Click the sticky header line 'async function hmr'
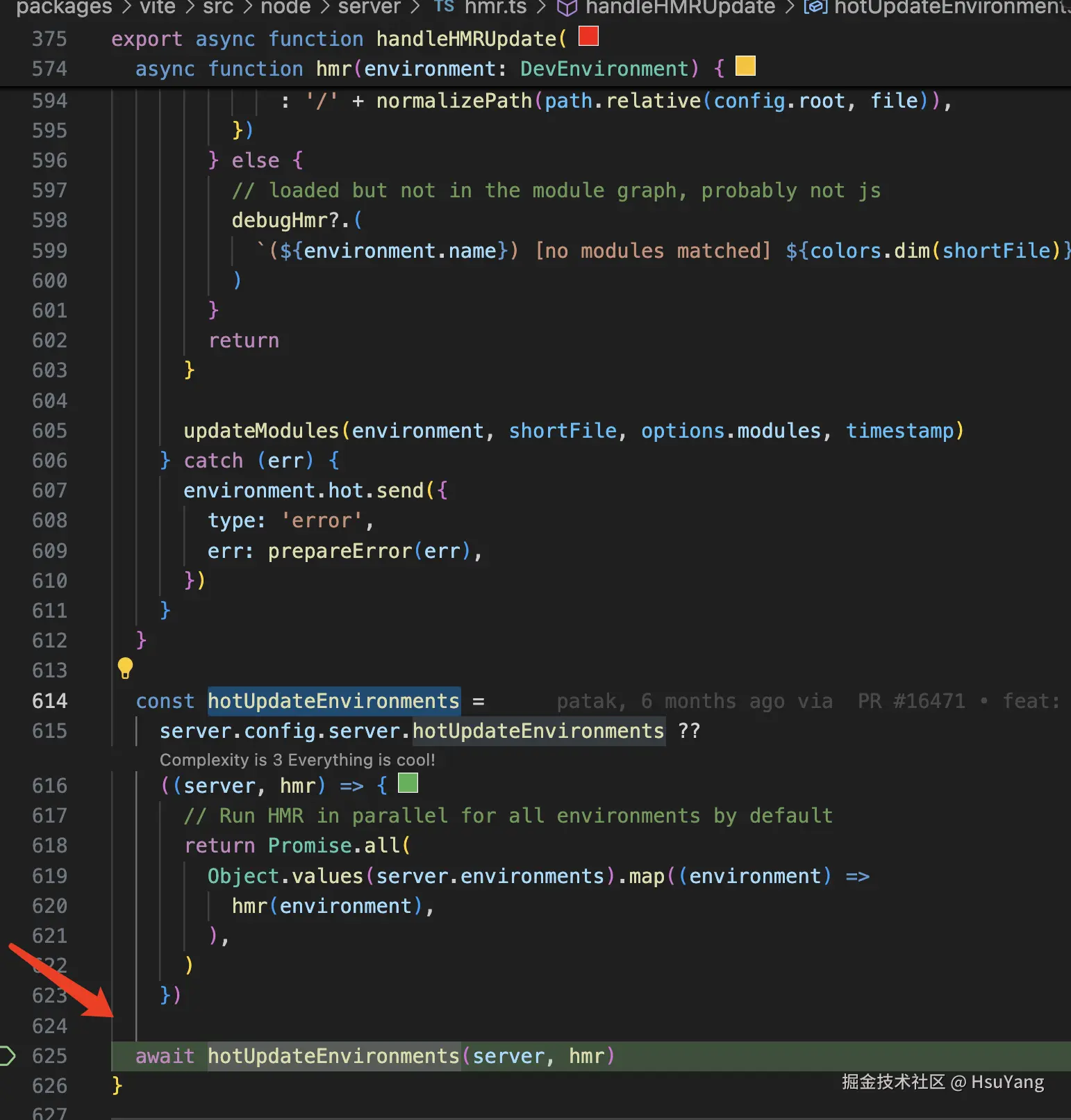Image resolution: width=1071 pixels, height=1120 pixels. click(430, 69)
